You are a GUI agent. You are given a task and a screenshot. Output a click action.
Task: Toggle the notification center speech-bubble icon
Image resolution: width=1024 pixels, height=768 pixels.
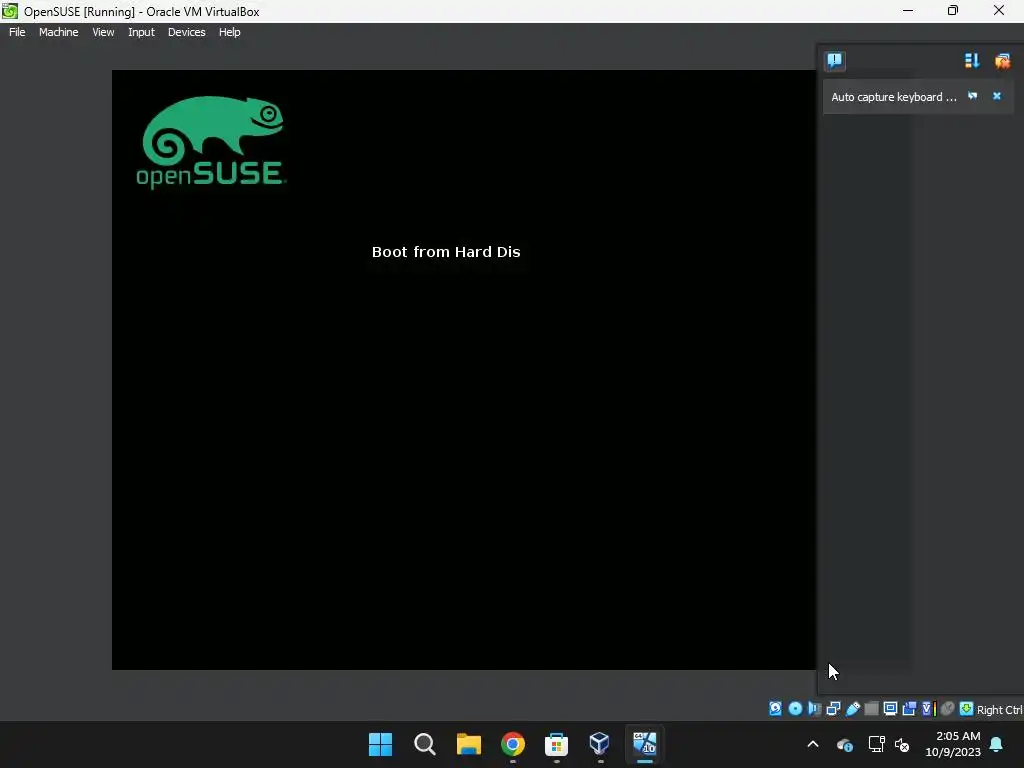click(835, 61)
